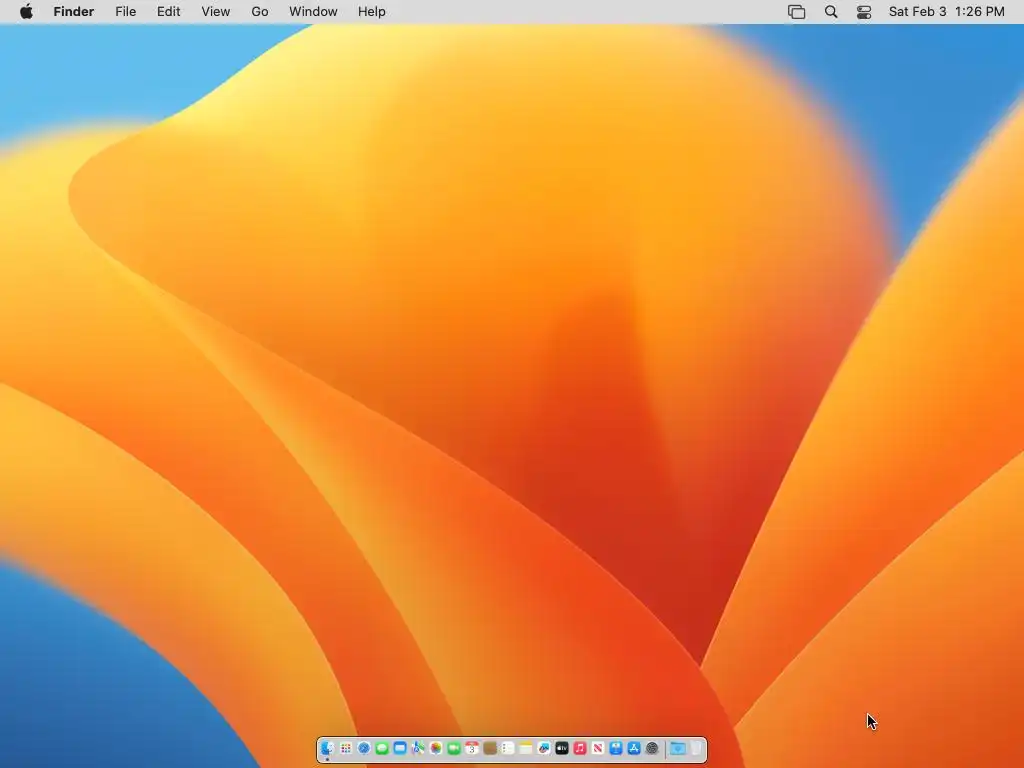Open the Finder application menu
The image size is (1024, 768).
click(x=74, y=12)
